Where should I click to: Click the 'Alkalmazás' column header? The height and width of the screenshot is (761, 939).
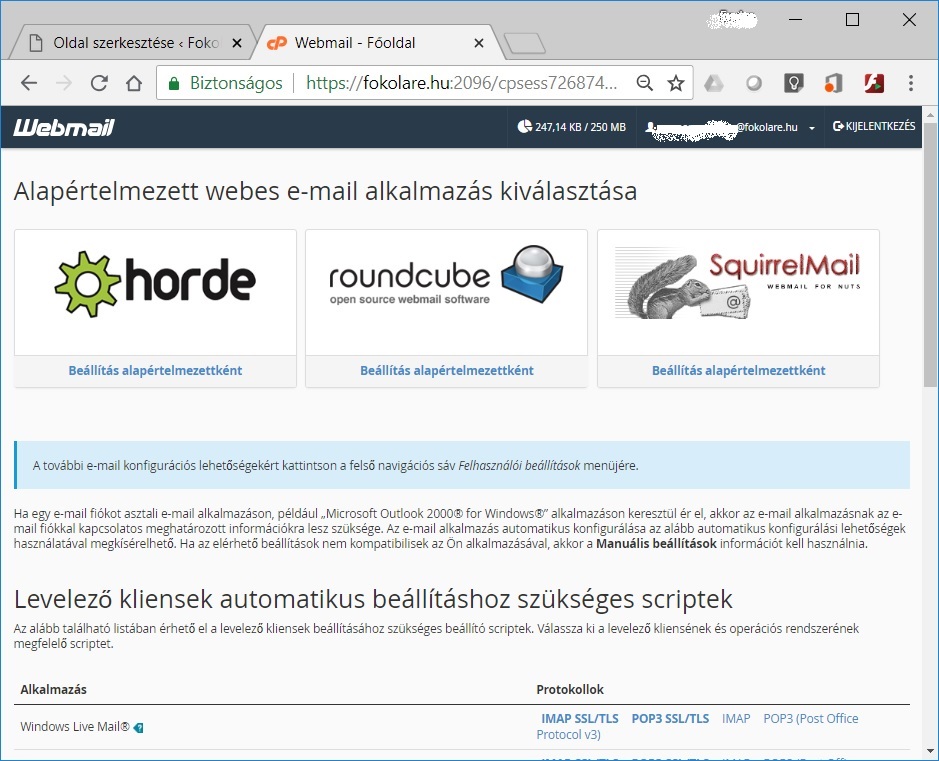click(x=53, y=690)
